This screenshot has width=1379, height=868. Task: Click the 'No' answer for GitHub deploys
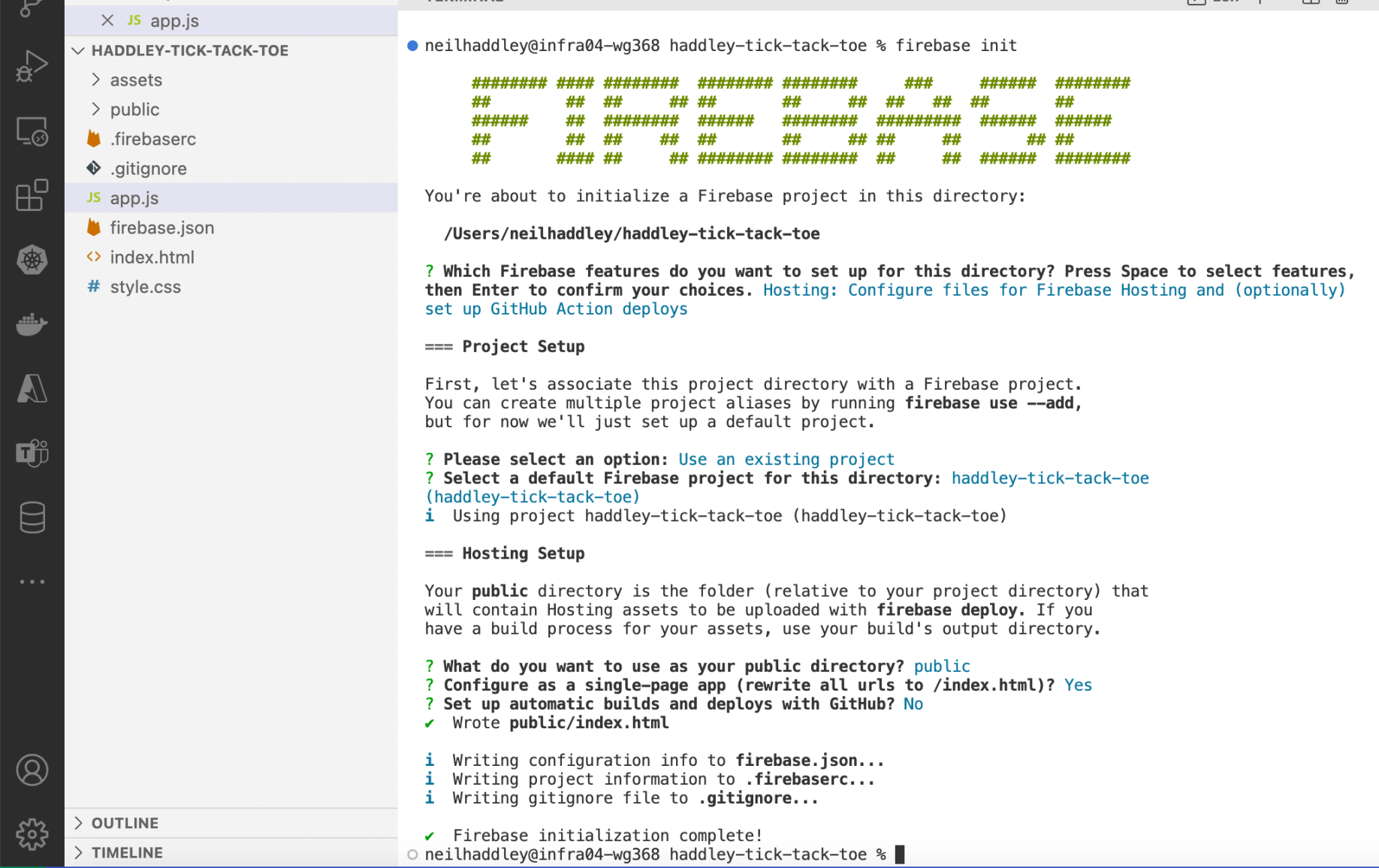(913, 704)
